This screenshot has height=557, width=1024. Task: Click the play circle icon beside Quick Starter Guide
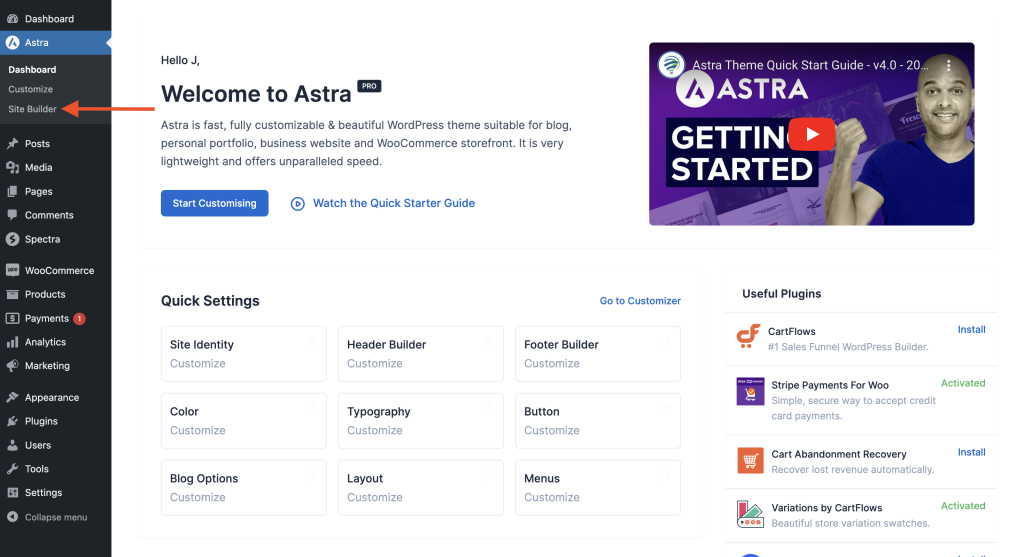tap(298, 204)
